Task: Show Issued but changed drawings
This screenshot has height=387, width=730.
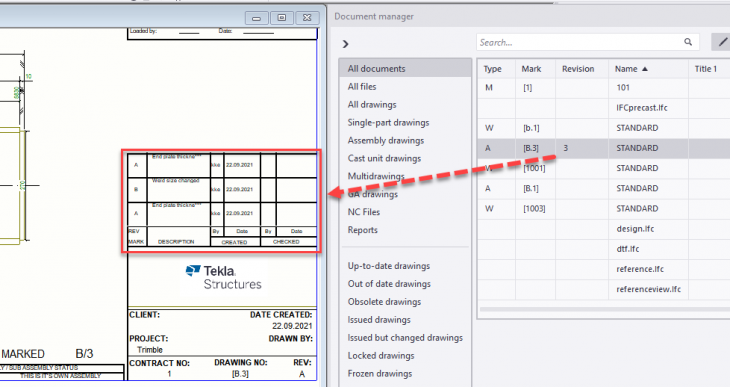Action: click(405, 338)
